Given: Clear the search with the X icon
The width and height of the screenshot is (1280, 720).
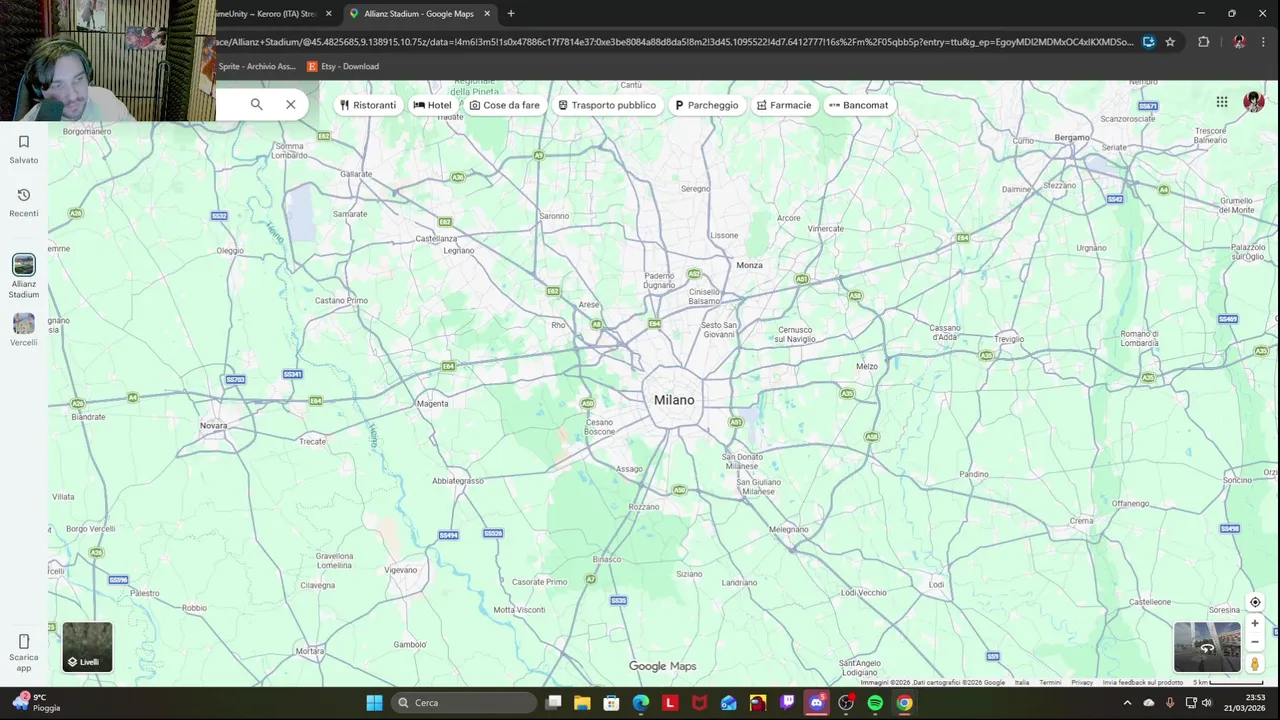Looking at the screenshot, I should [291, 104].
